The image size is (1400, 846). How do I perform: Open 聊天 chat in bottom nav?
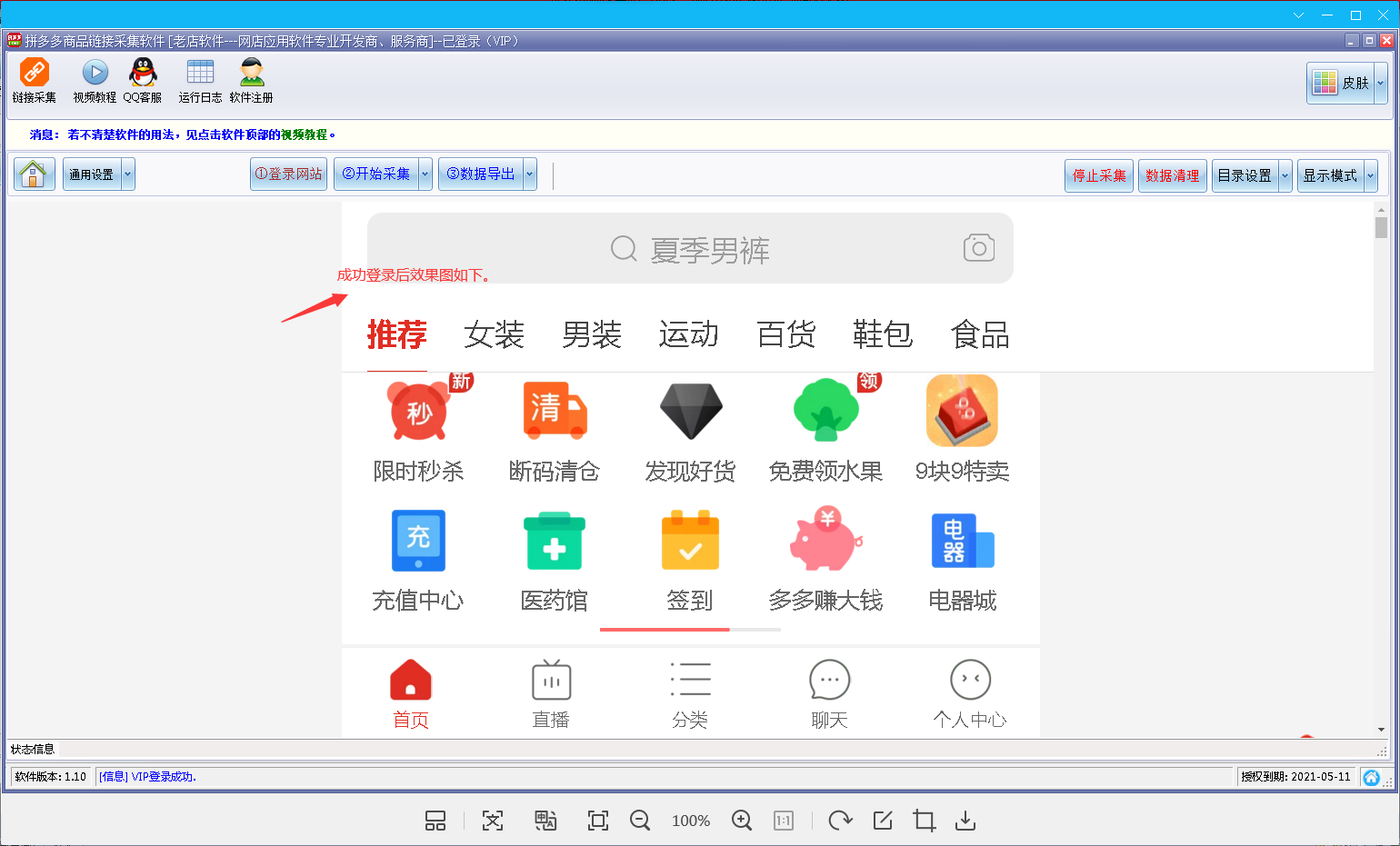click(x=829, y=694)
